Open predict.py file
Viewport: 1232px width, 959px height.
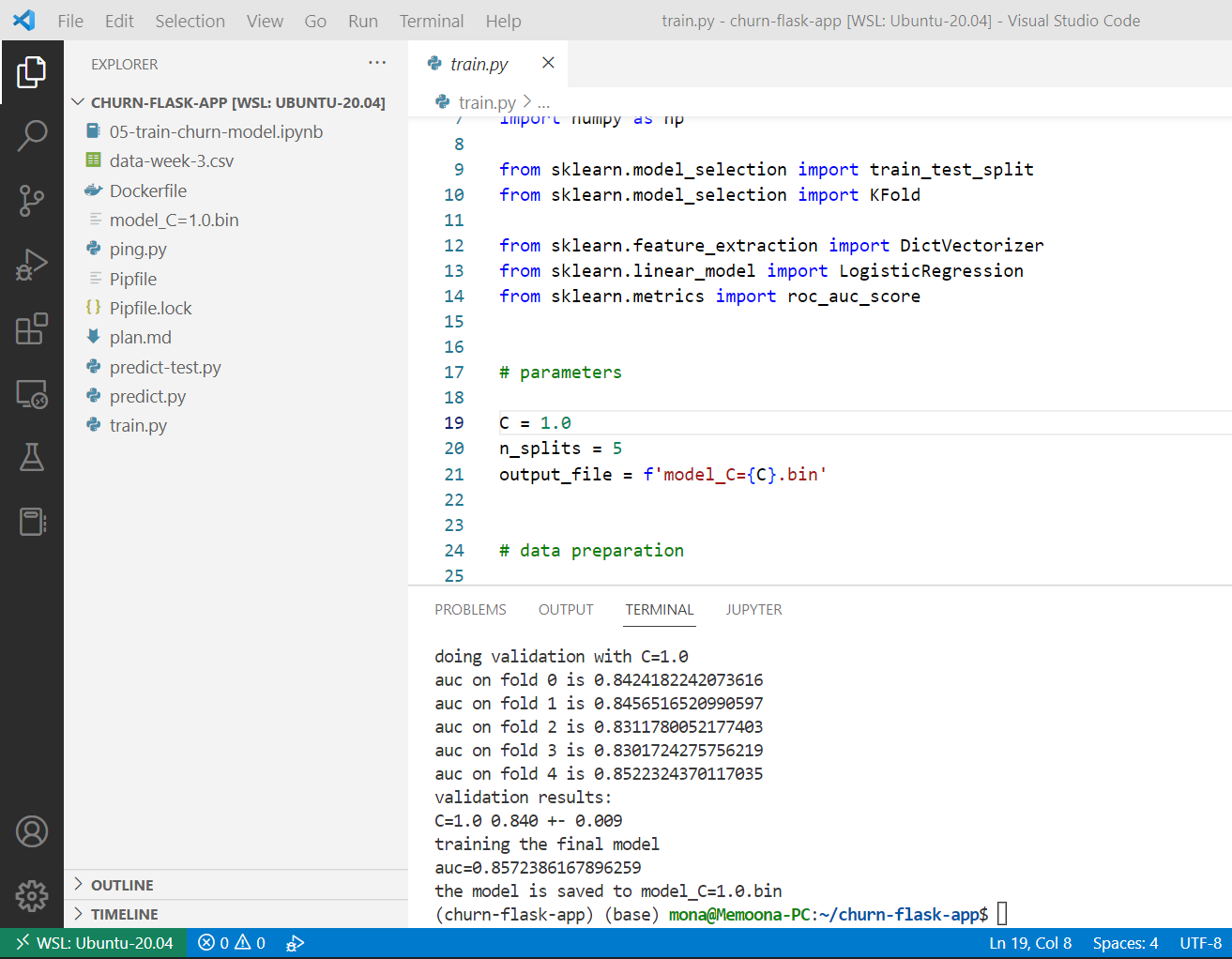236,396
